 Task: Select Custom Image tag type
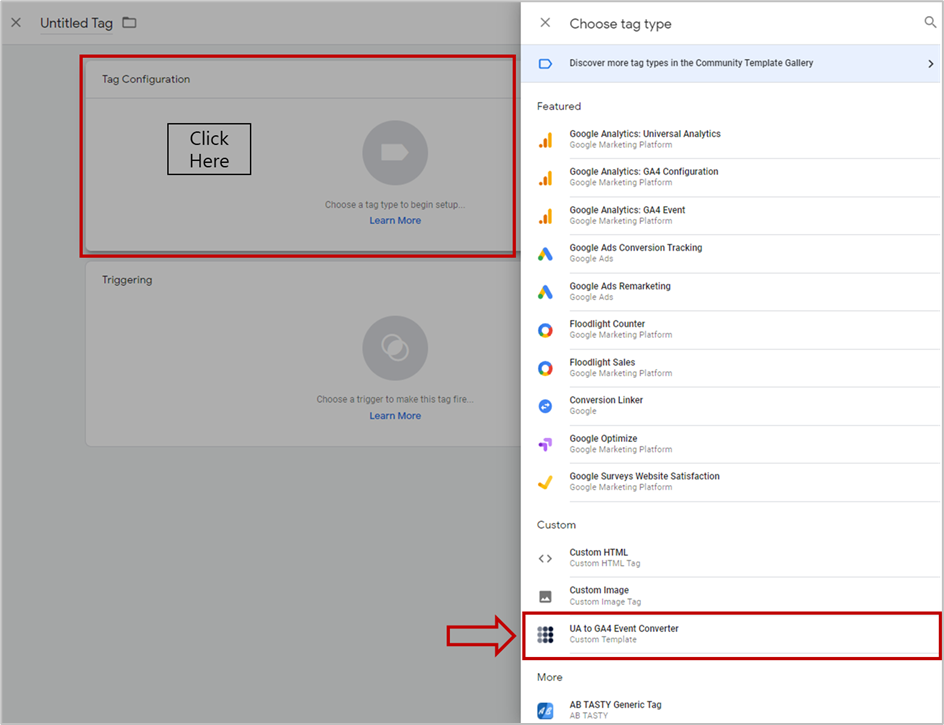point(730,596)
